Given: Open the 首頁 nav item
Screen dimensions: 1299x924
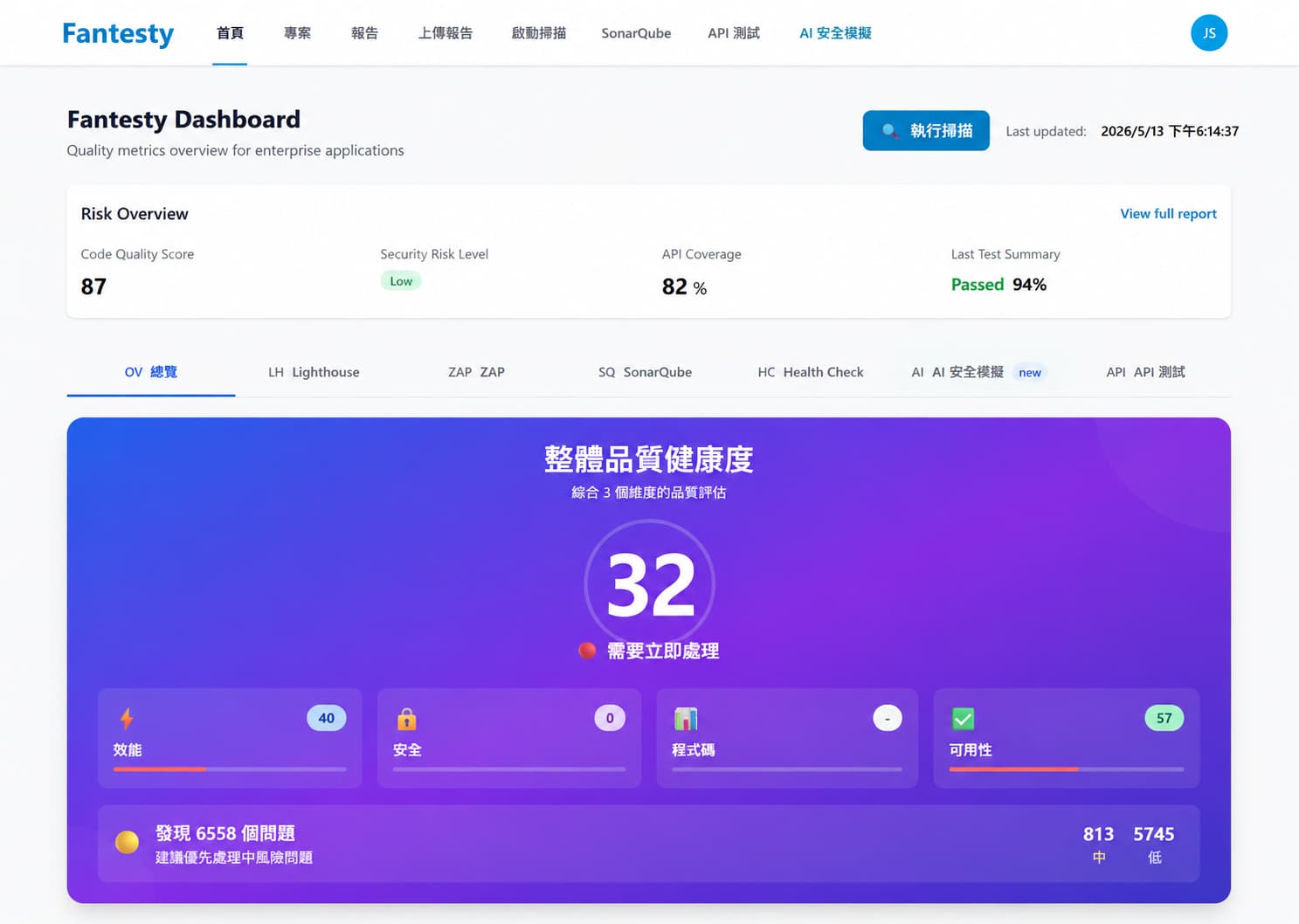Looking at the screenshot, I should [x=230, y=33].
